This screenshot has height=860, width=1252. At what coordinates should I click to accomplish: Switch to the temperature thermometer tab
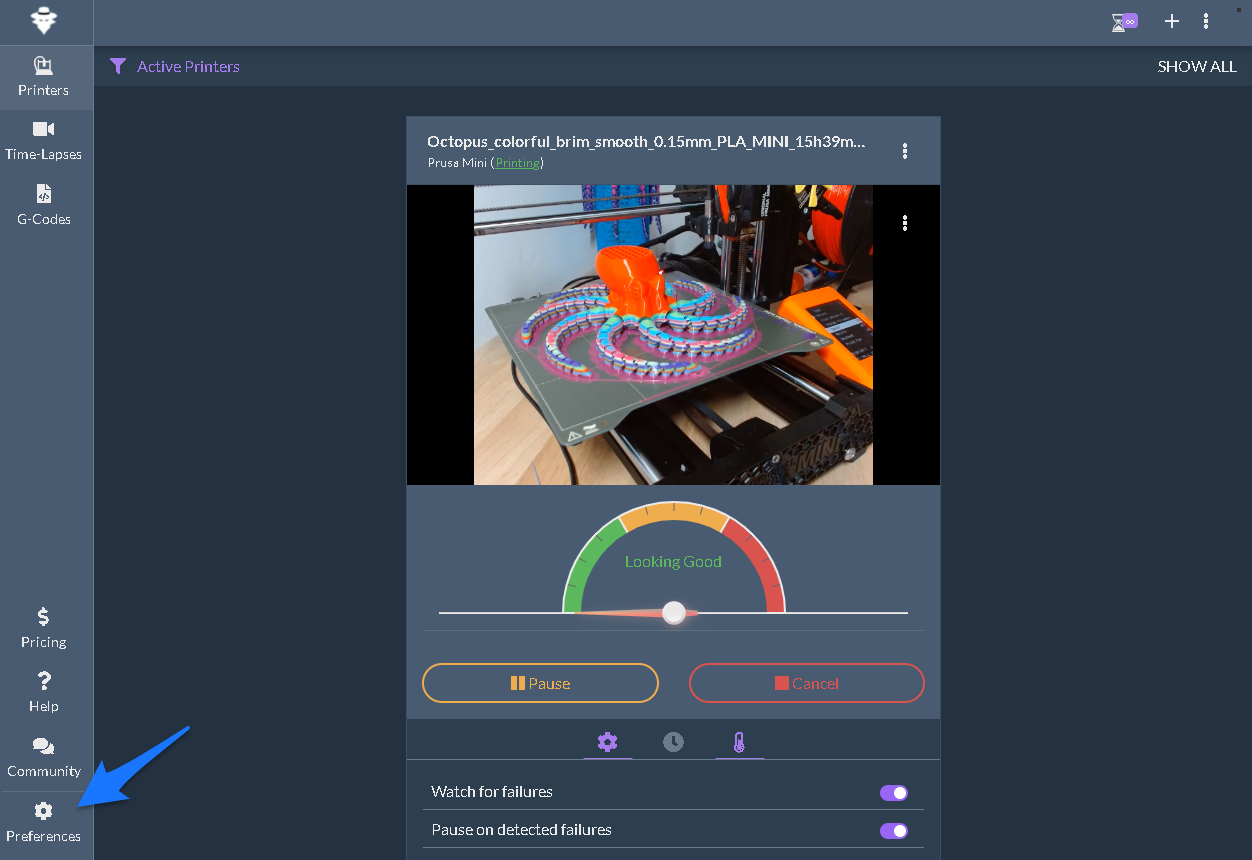click(x=739, y=742)
